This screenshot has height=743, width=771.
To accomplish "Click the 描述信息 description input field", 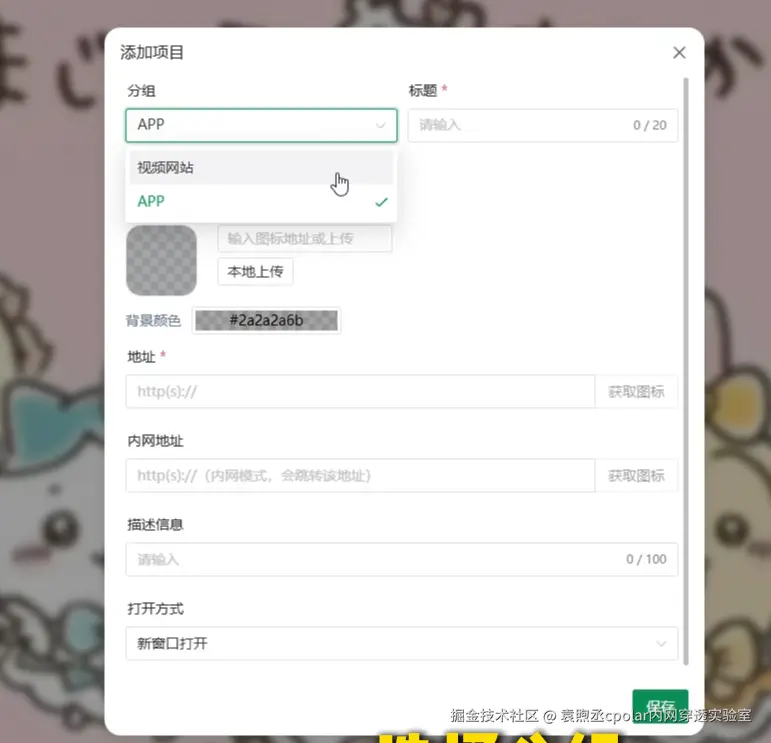I will (402, 559).
